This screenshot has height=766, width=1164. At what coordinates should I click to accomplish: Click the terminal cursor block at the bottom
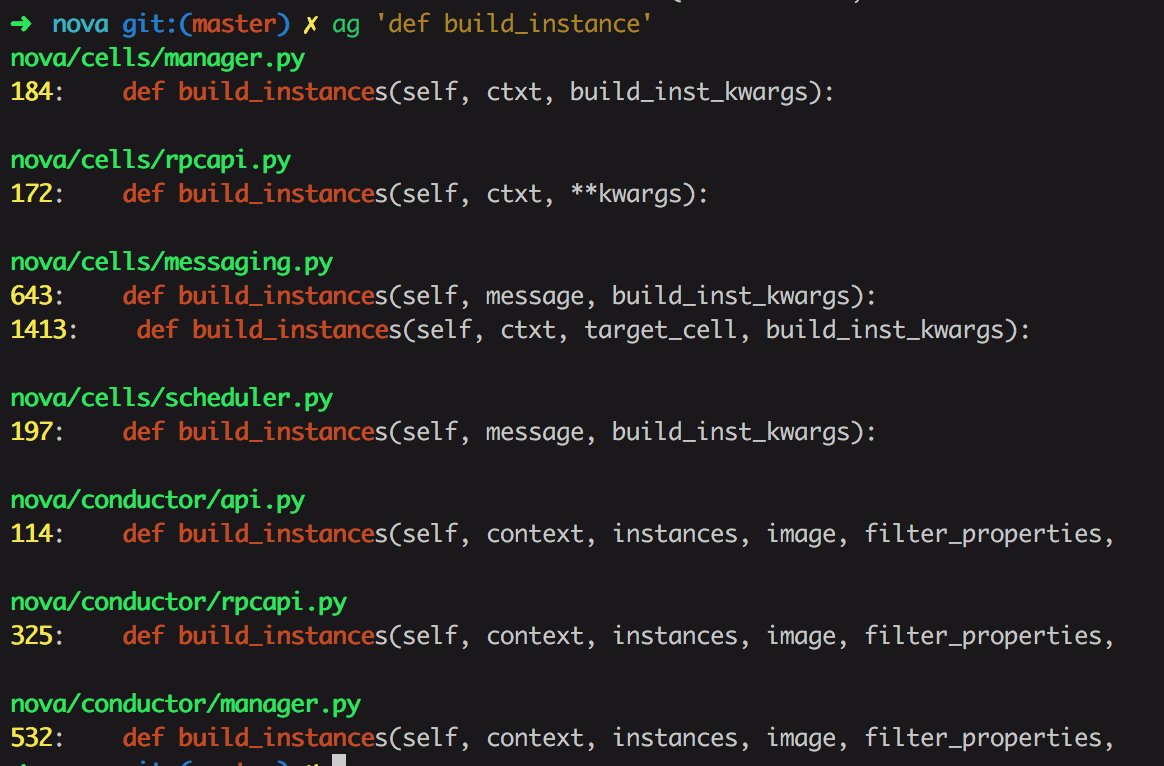click(339, 759)
